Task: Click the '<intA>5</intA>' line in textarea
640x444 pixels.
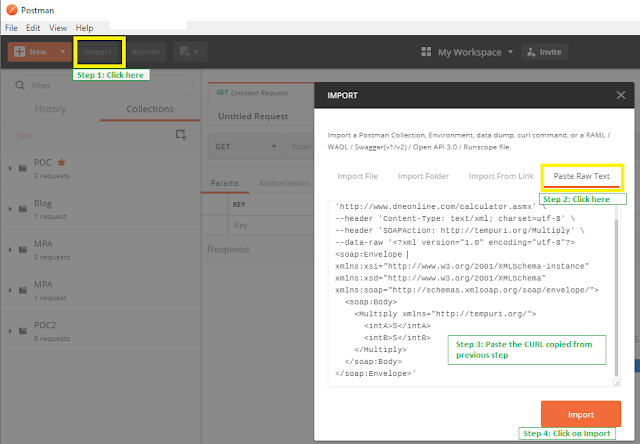Action: [398, 326]
